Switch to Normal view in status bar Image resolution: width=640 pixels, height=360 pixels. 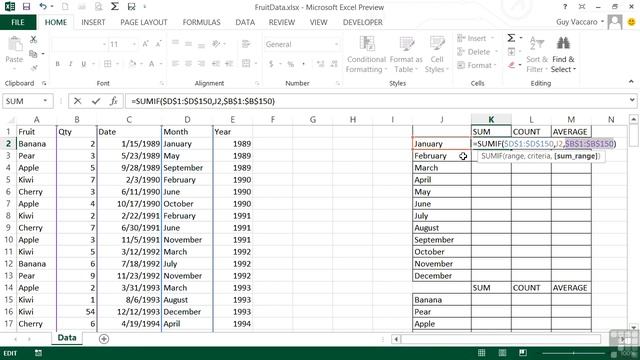[482, 353]
